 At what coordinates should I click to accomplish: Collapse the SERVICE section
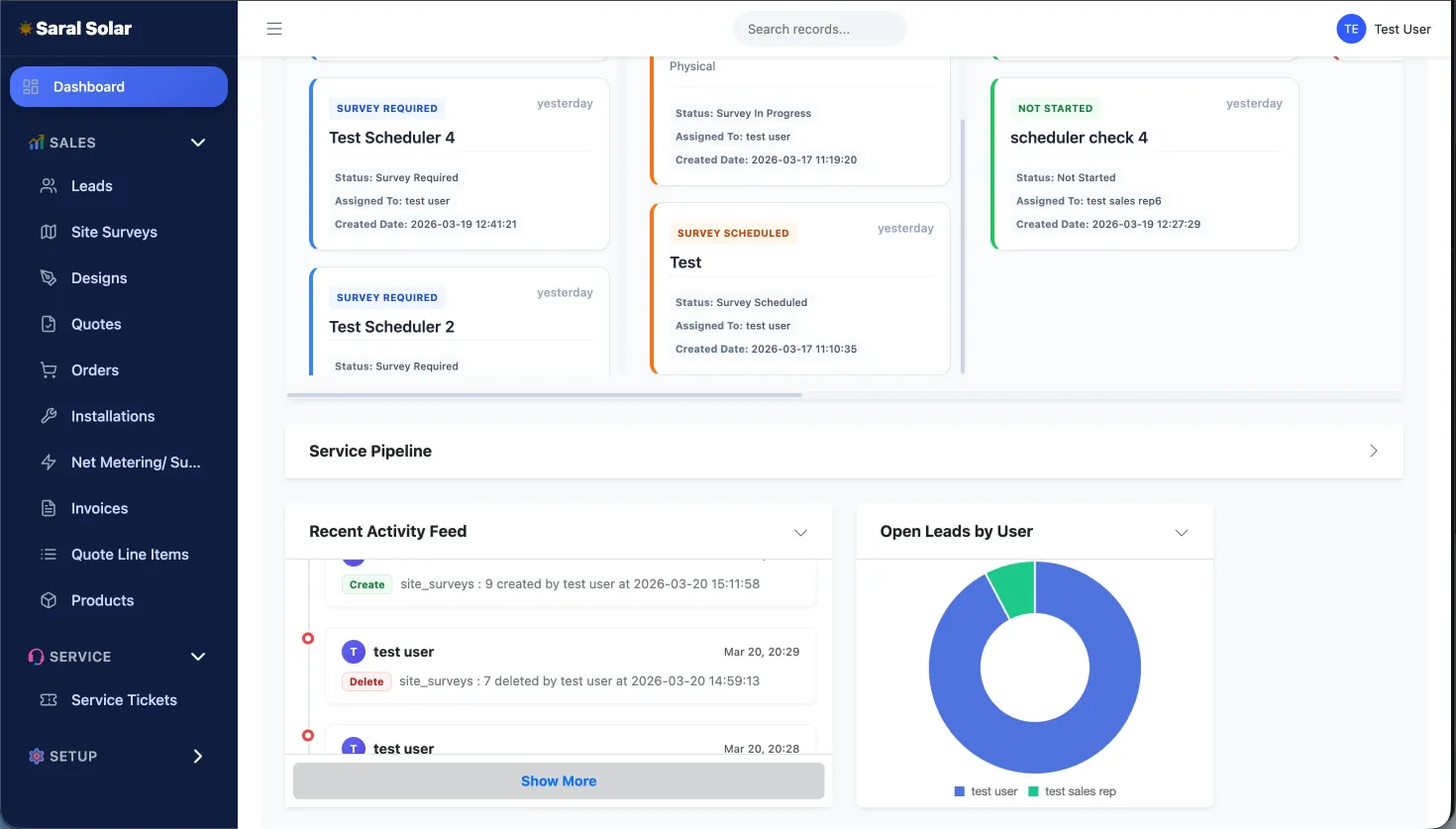click(197, 656)
